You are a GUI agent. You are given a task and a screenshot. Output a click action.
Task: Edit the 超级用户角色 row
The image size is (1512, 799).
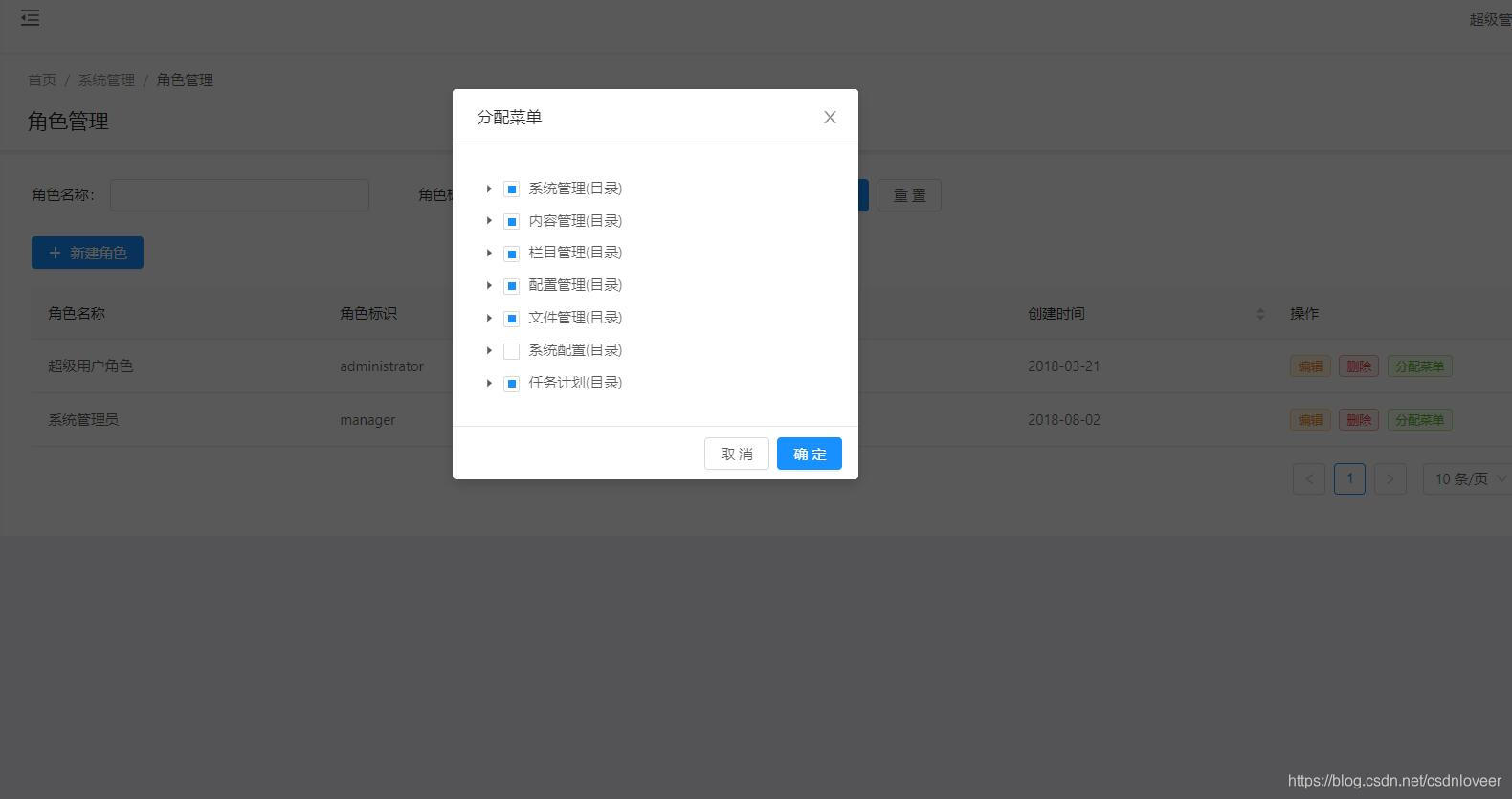pyautogui.click(x=1310, y=366)
